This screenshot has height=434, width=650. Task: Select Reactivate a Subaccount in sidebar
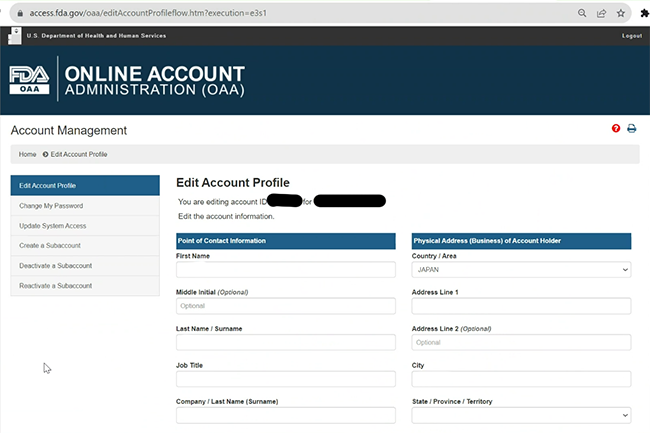(x=85, y=286)
